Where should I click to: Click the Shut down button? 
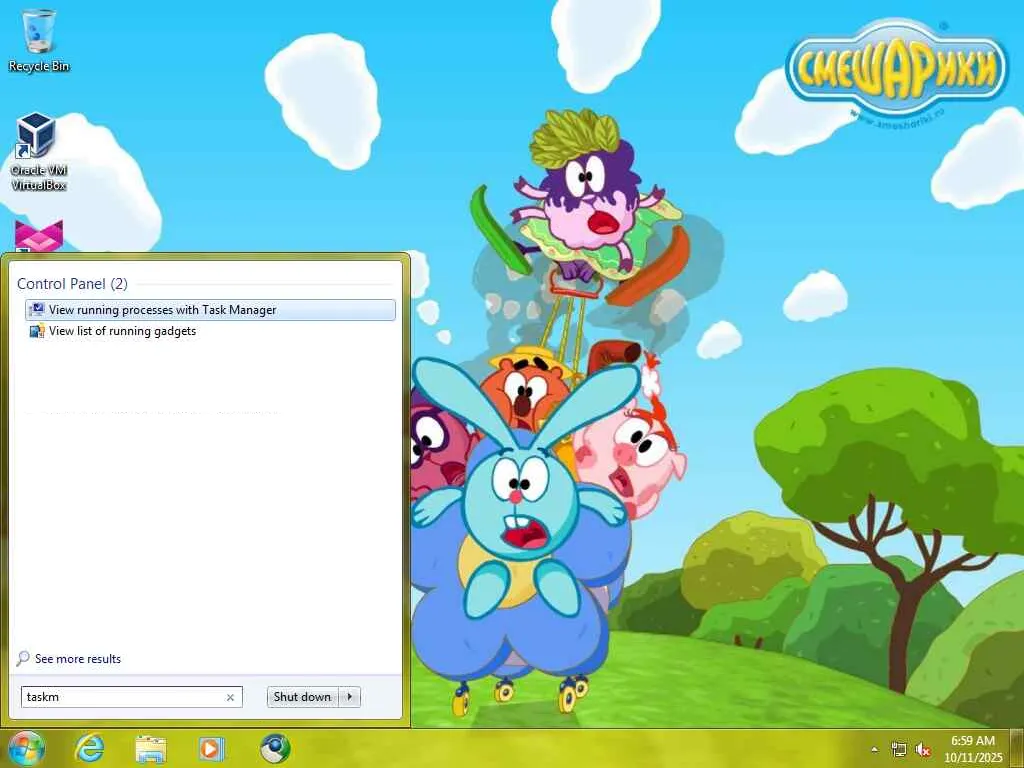(x=303, y=697)
